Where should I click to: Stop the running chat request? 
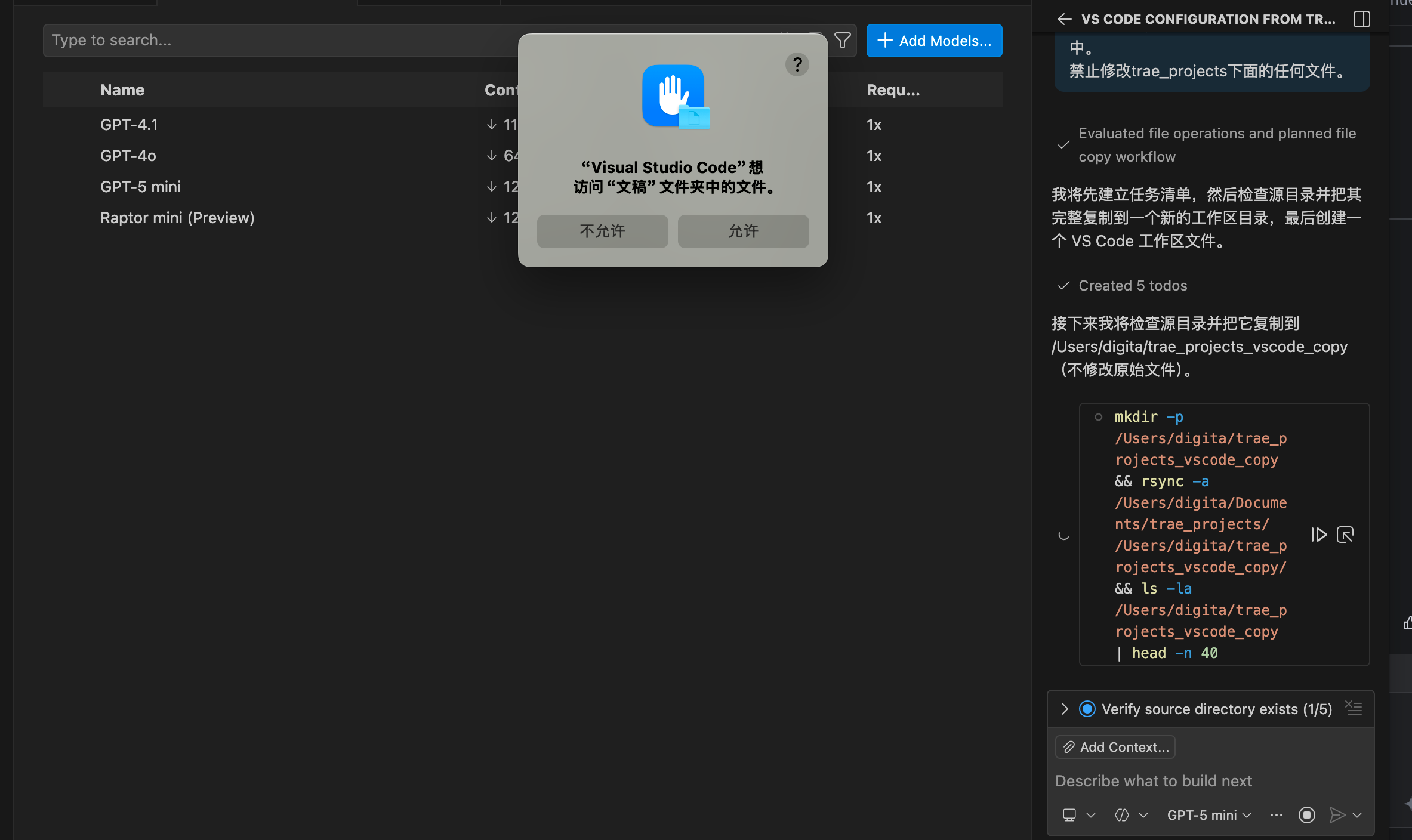pos(1306,815)
